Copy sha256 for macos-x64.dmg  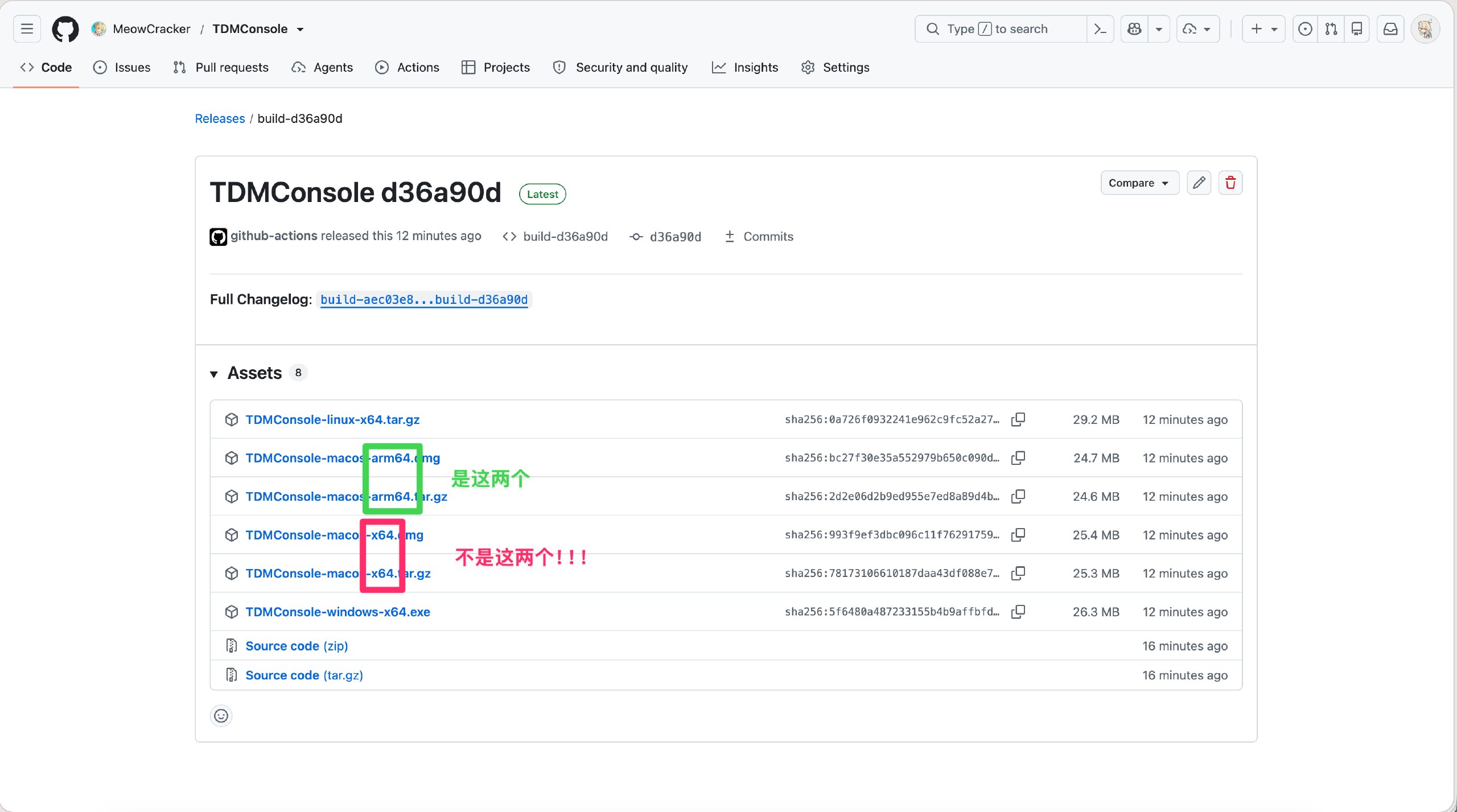pyautogui.click(x=1018, y=535)
